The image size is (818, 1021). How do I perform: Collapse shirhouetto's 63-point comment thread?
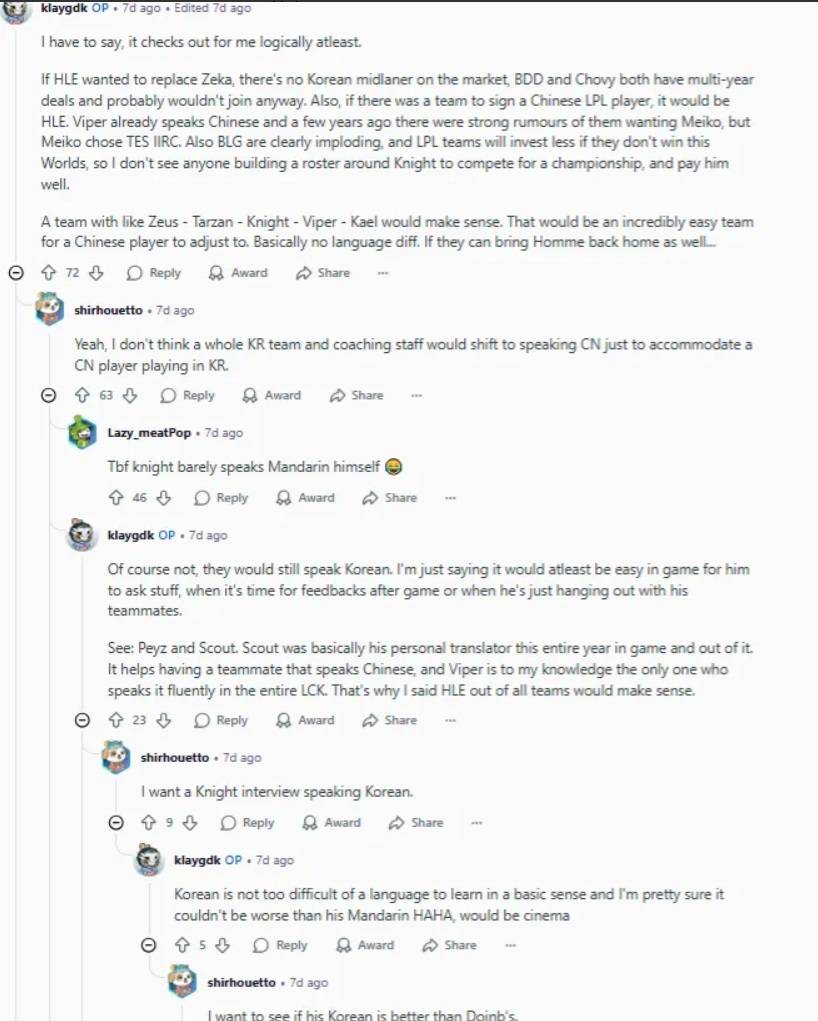48,396
